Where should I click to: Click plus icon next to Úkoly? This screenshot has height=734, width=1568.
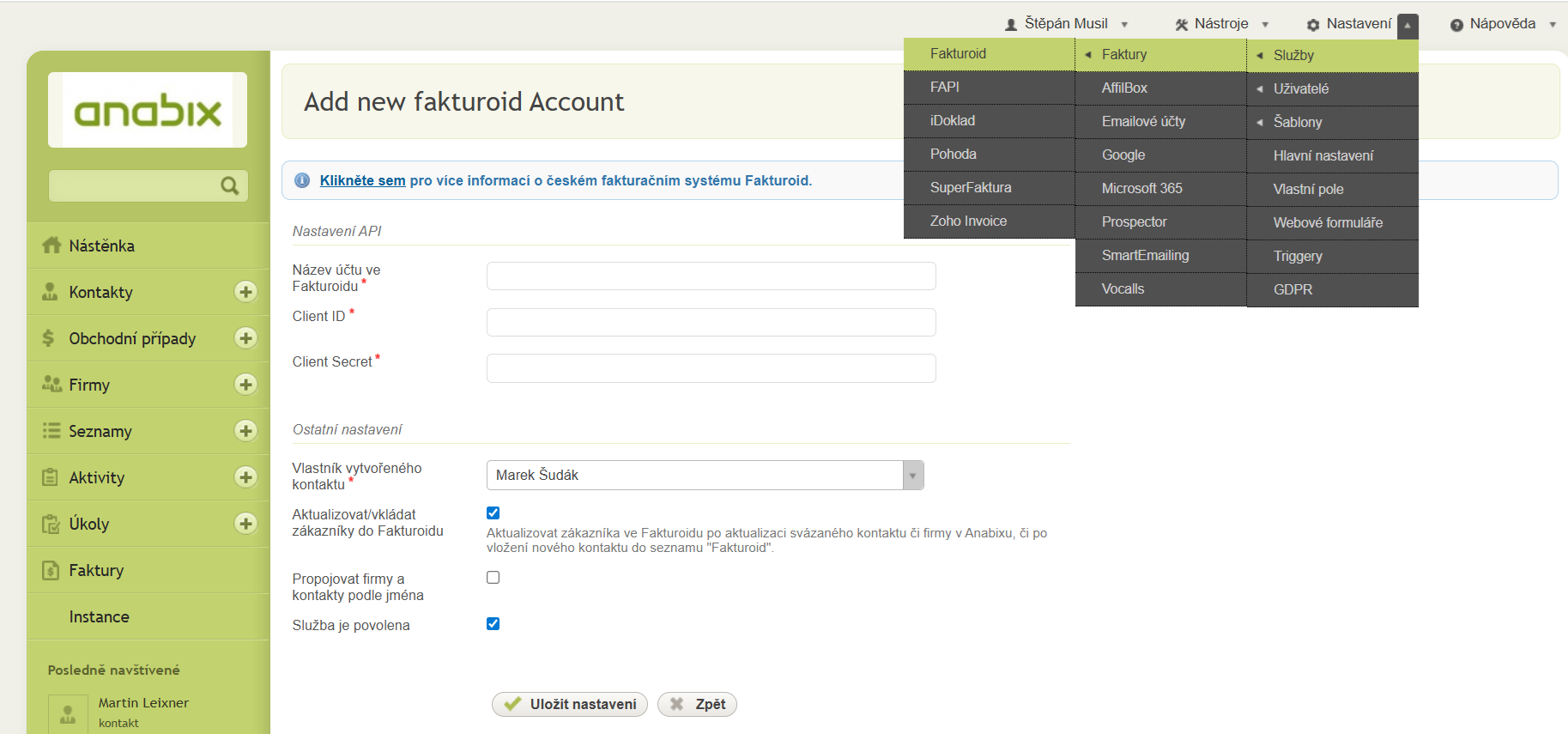(245, 524)
